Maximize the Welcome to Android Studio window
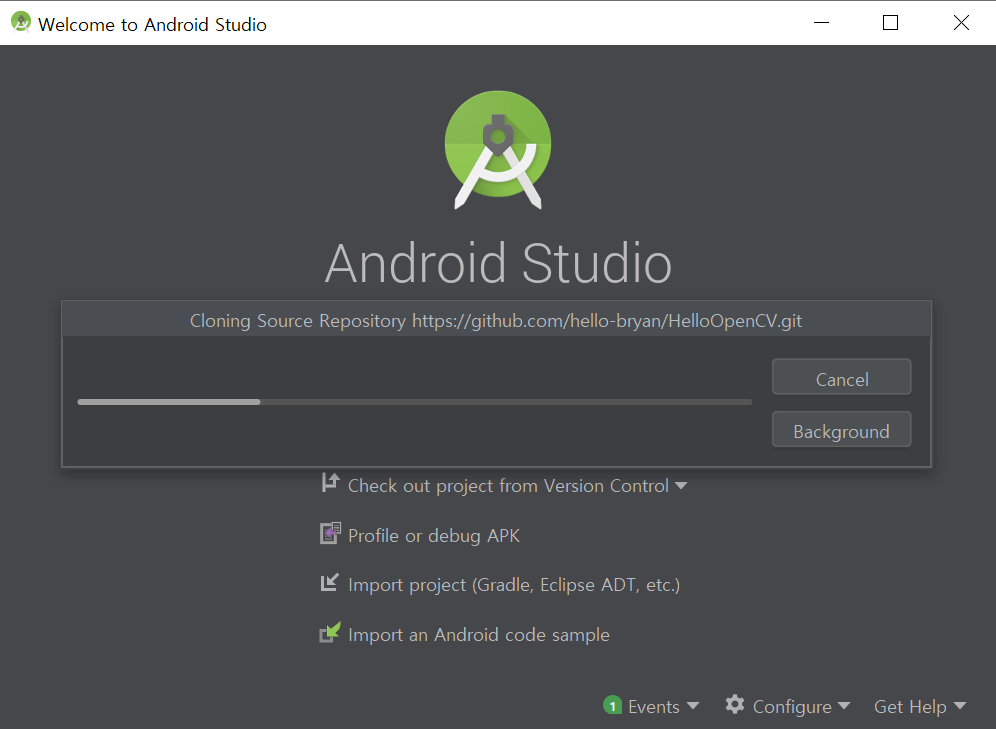996x729 pixels. [x=891, y=23]
